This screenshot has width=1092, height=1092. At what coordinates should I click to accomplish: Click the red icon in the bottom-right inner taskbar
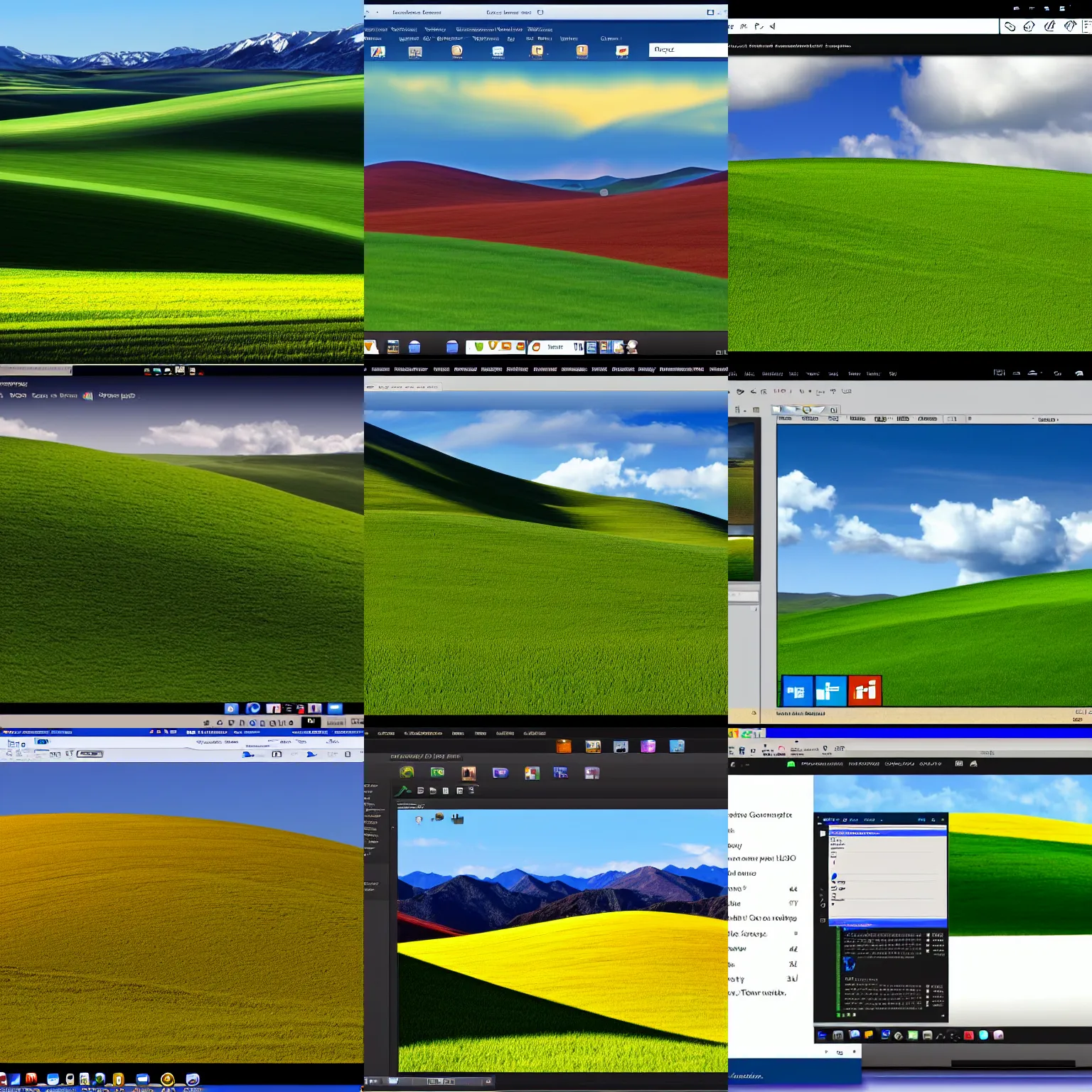tap(968, 1035)
